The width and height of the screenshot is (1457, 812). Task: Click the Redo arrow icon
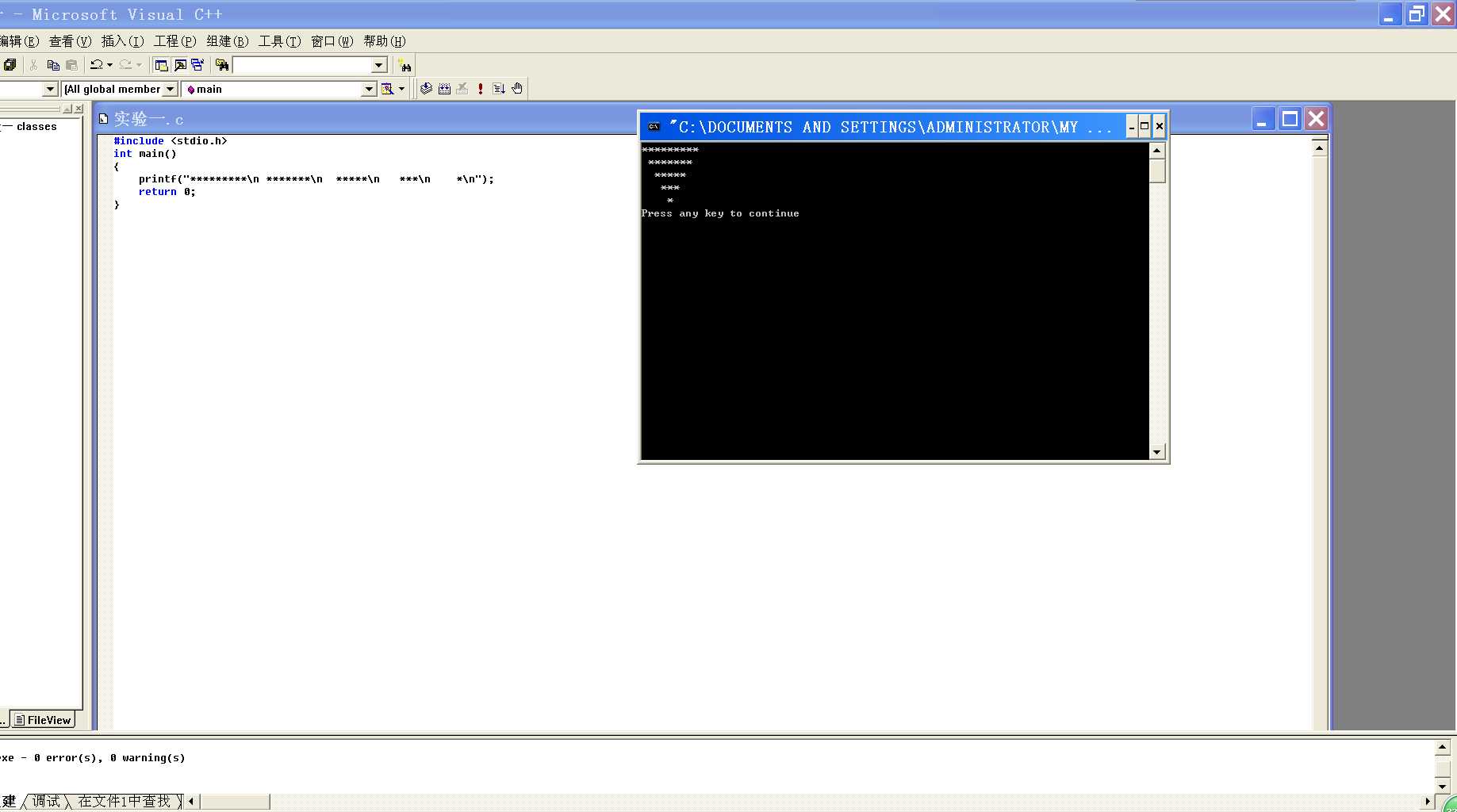click(x=125, y=65)
